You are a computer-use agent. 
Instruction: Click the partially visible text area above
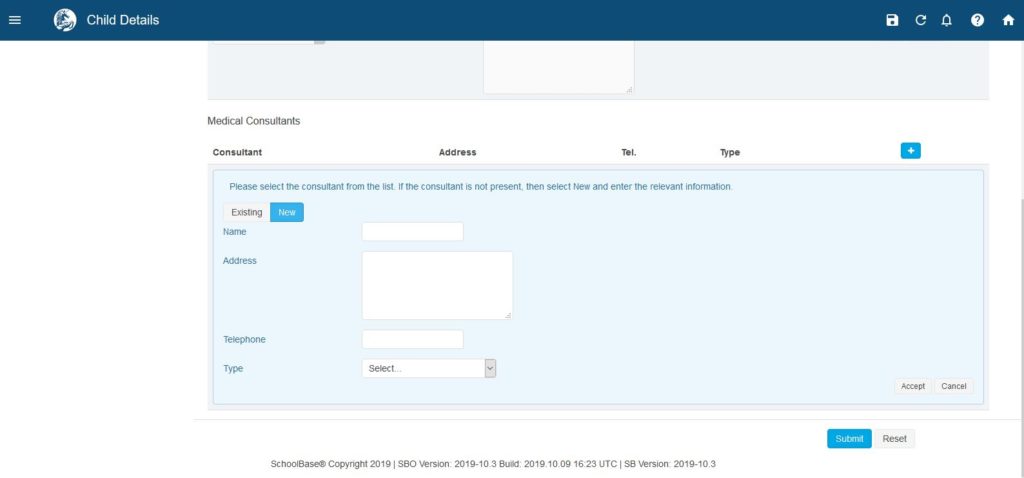(558, 67)
